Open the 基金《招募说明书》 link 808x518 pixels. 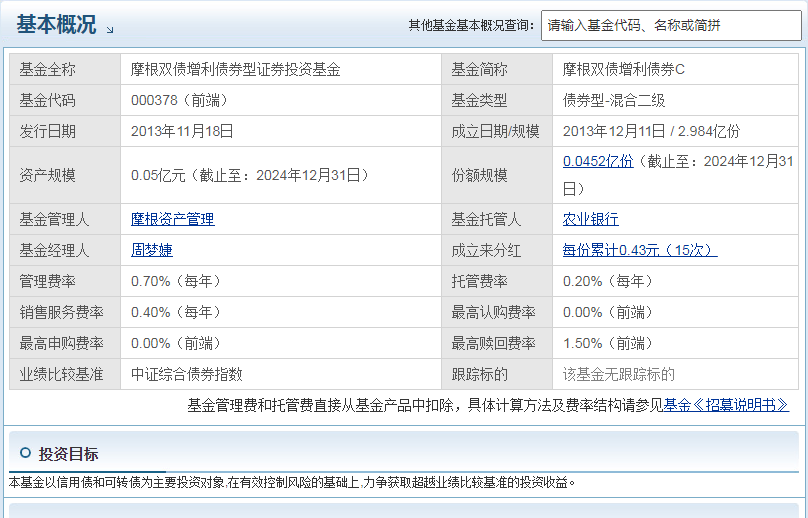(x=726, y=405)
